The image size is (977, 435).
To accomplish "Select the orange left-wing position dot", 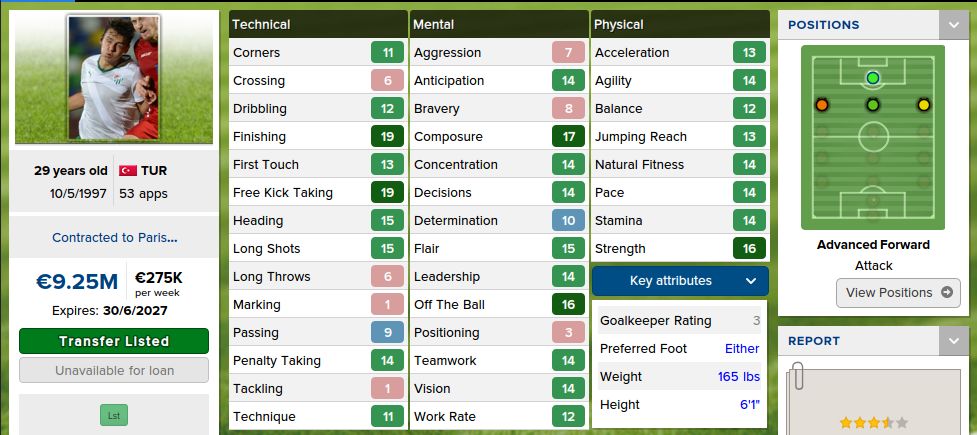I will coord(822,104).
